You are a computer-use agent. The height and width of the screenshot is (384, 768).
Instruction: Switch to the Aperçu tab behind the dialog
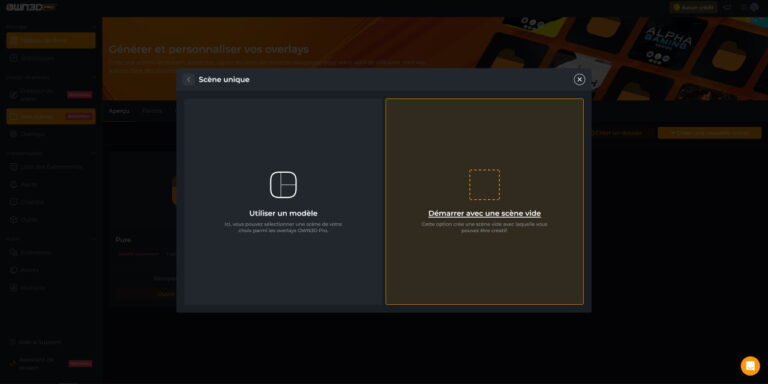click(x=119, y=111)
